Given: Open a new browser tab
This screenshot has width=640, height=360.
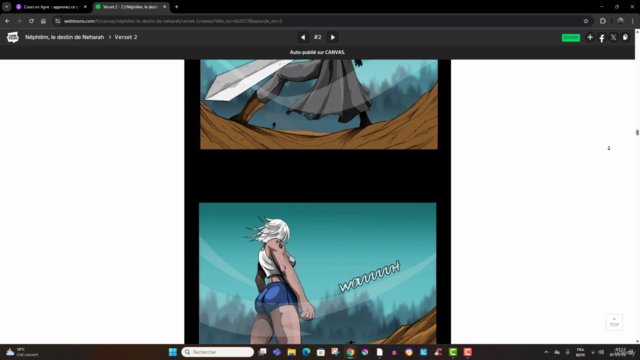Looking at the screenshot, I should [x=177, y=7].
